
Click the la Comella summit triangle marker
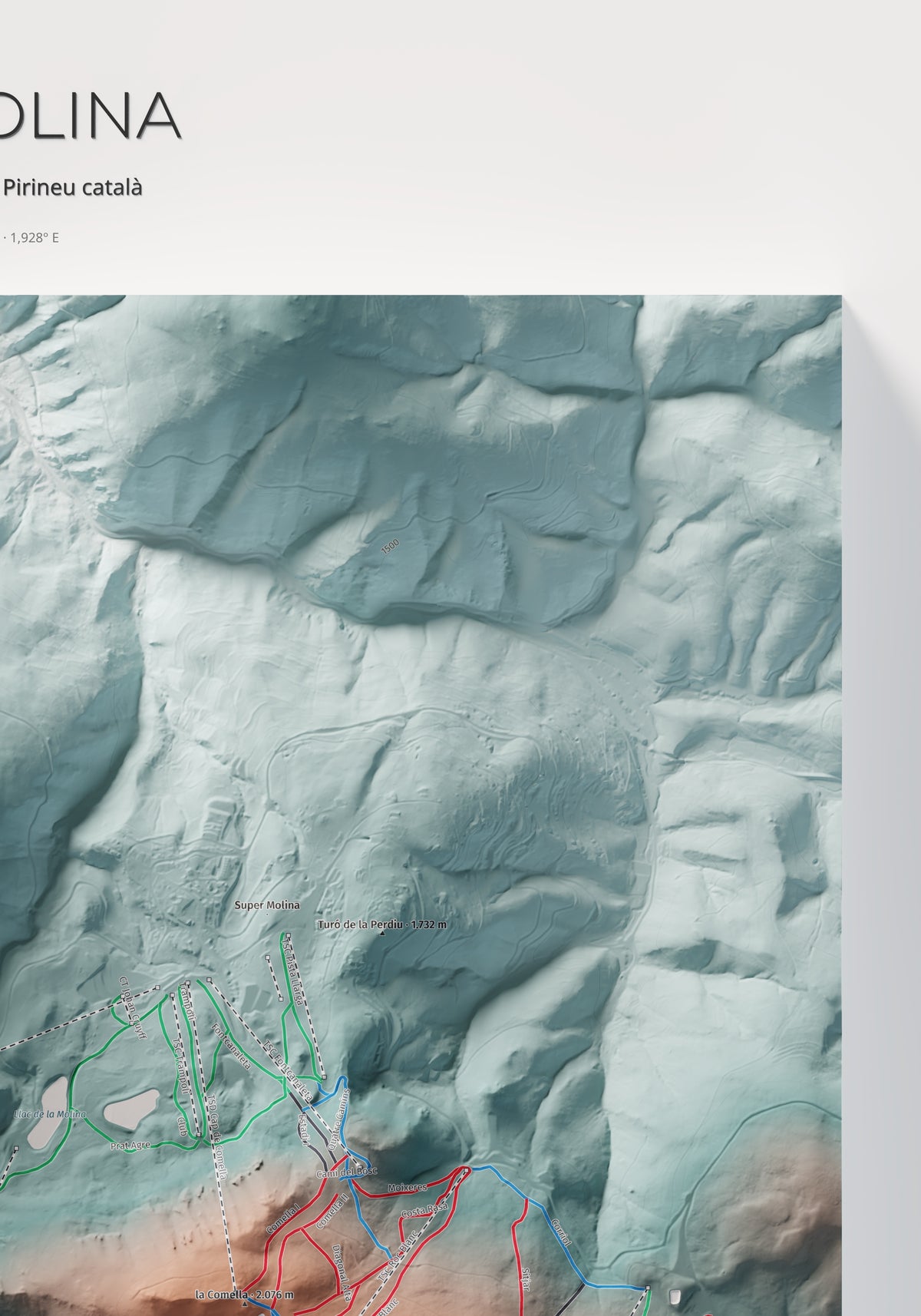pyautogui.click(x=245, y=1304)
